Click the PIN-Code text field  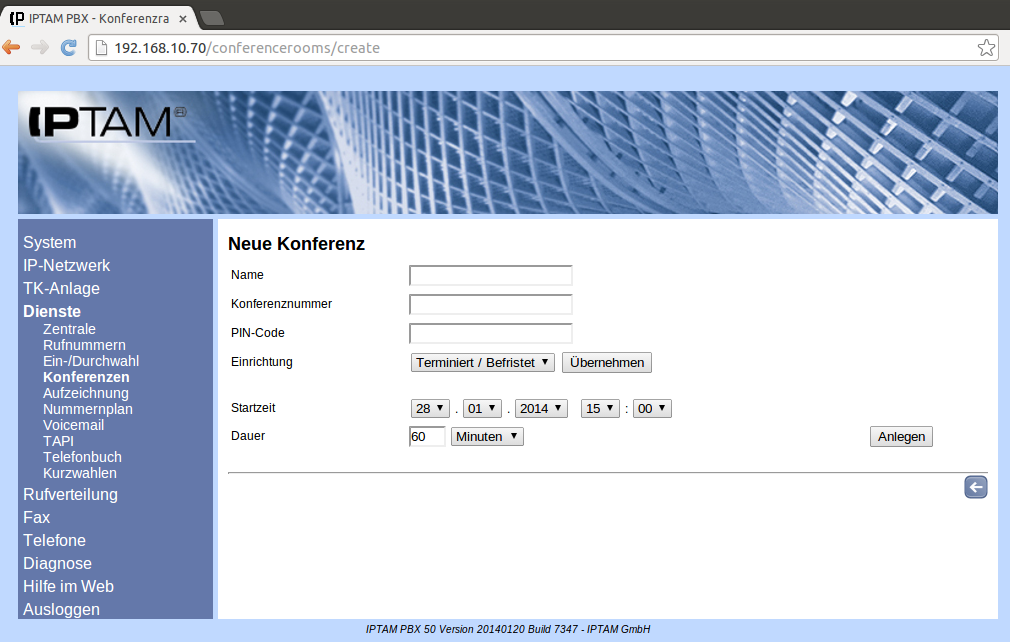coord(490,333)
